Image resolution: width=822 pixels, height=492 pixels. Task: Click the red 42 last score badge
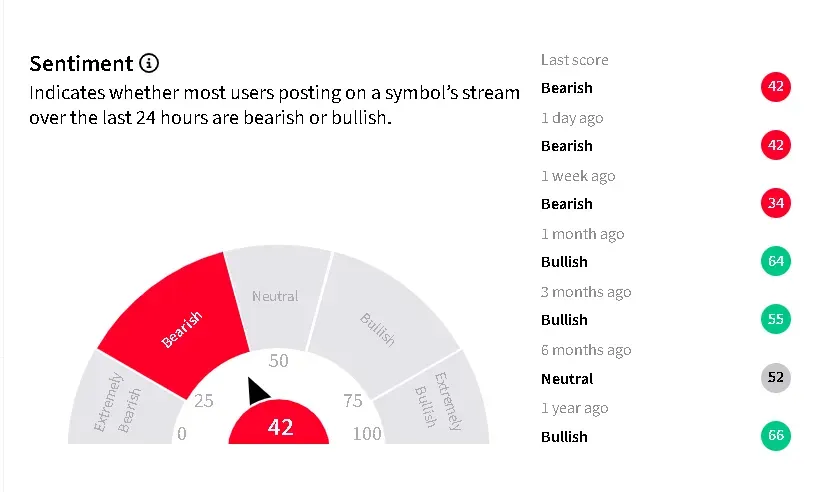[775, 88]
